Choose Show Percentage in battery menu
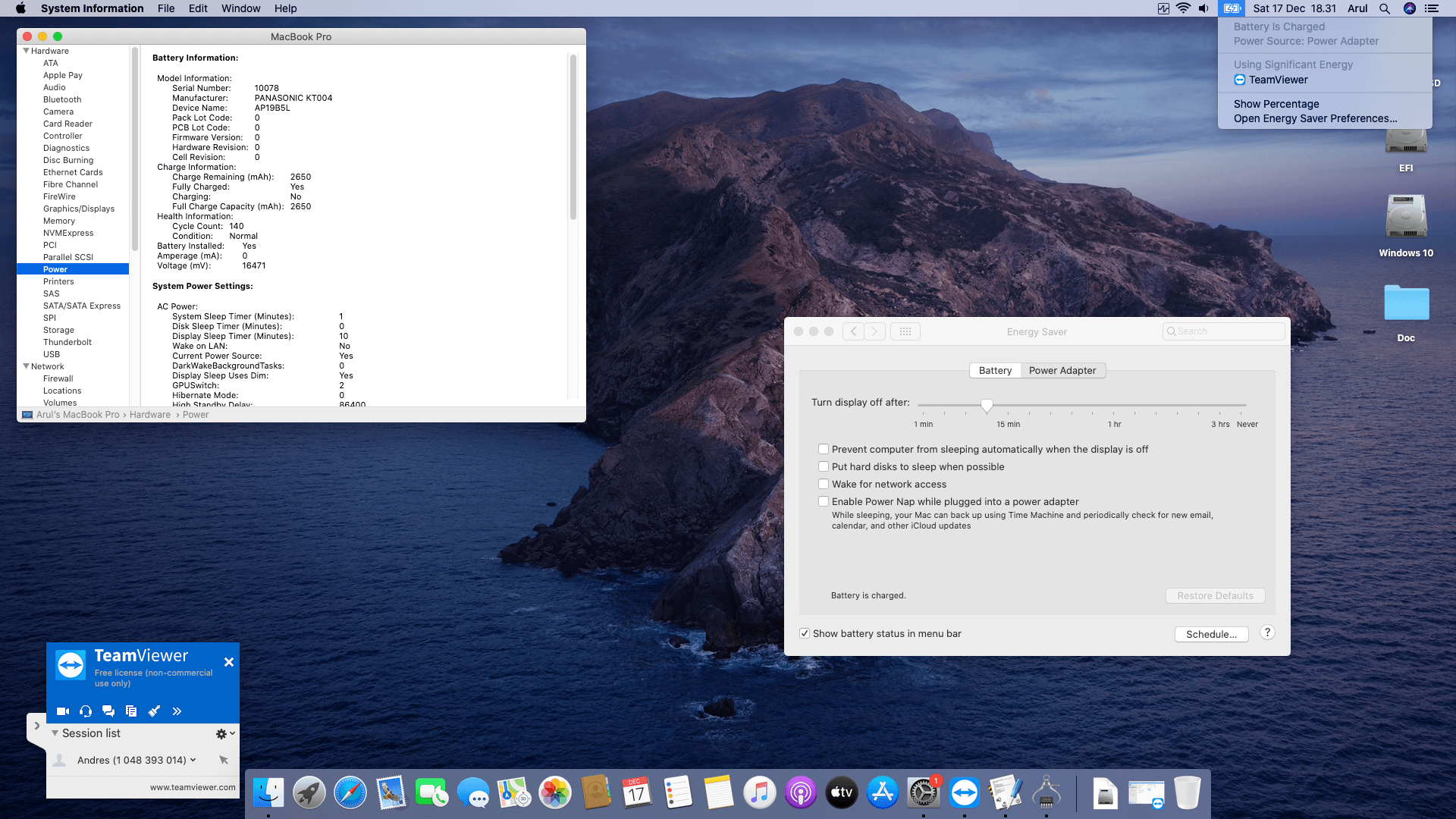This screenshot has height=819, width=1456. pos(1276,104)
